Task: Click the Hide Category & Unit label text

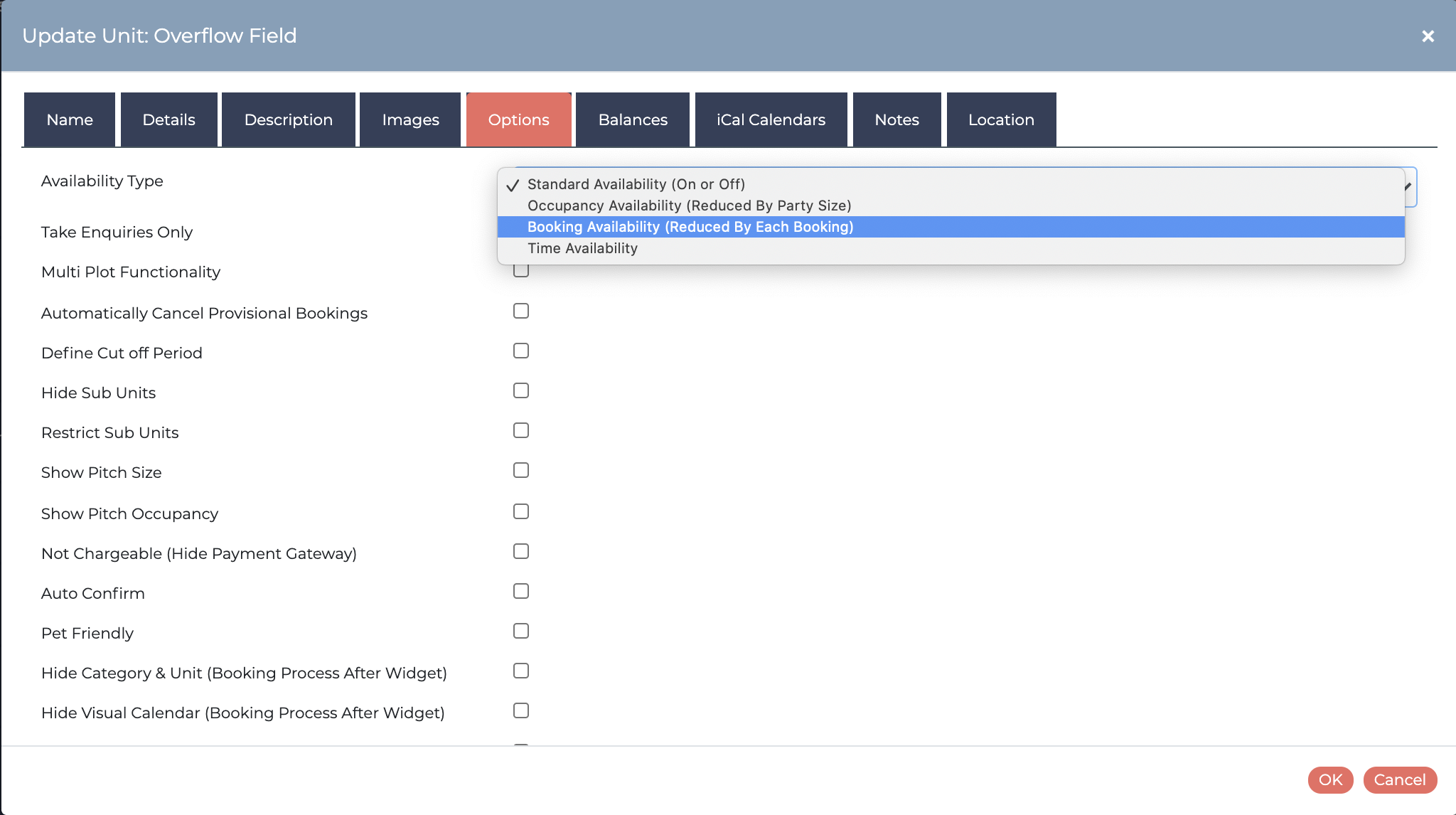Action: click(x=244, y=673)
